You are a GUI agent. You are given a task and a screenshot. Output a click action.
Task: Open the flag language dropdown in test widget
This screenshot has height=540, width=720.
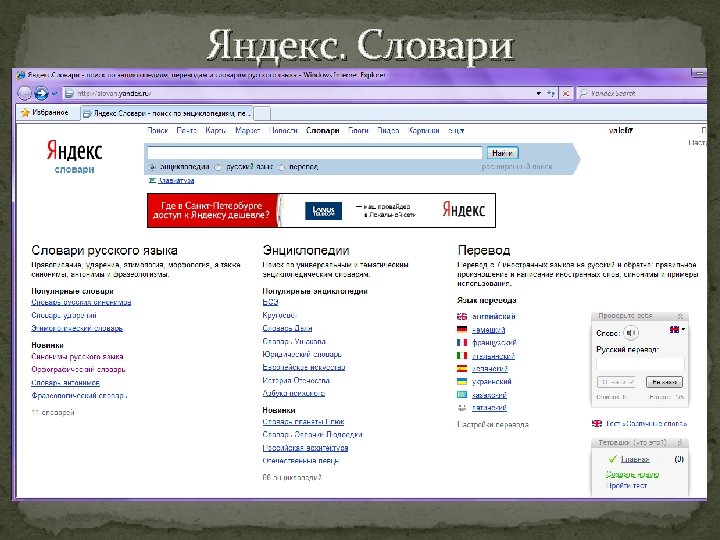click(677, 329)
